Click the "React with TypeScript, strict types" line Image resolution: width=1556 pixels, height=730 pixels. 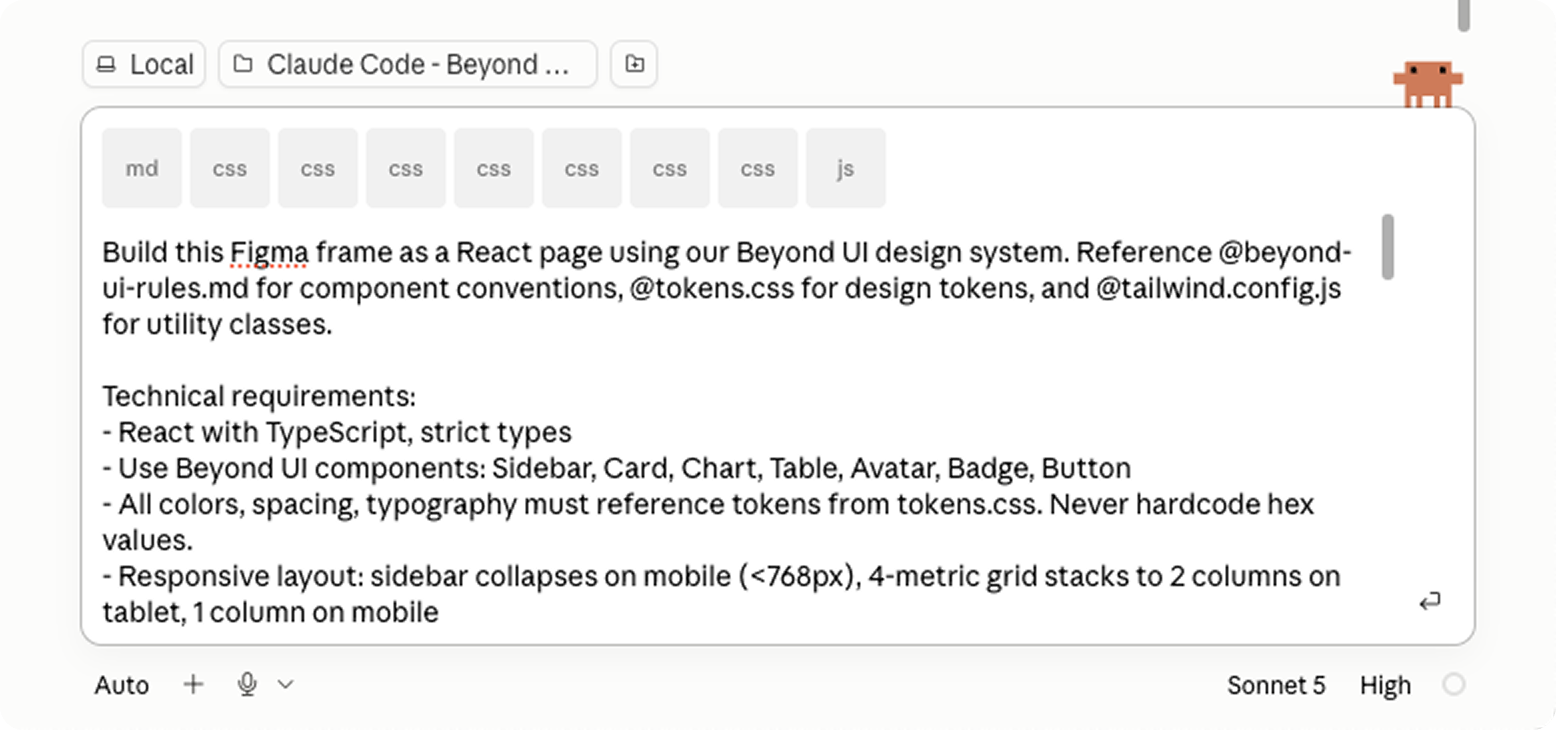tap(337, 433)
